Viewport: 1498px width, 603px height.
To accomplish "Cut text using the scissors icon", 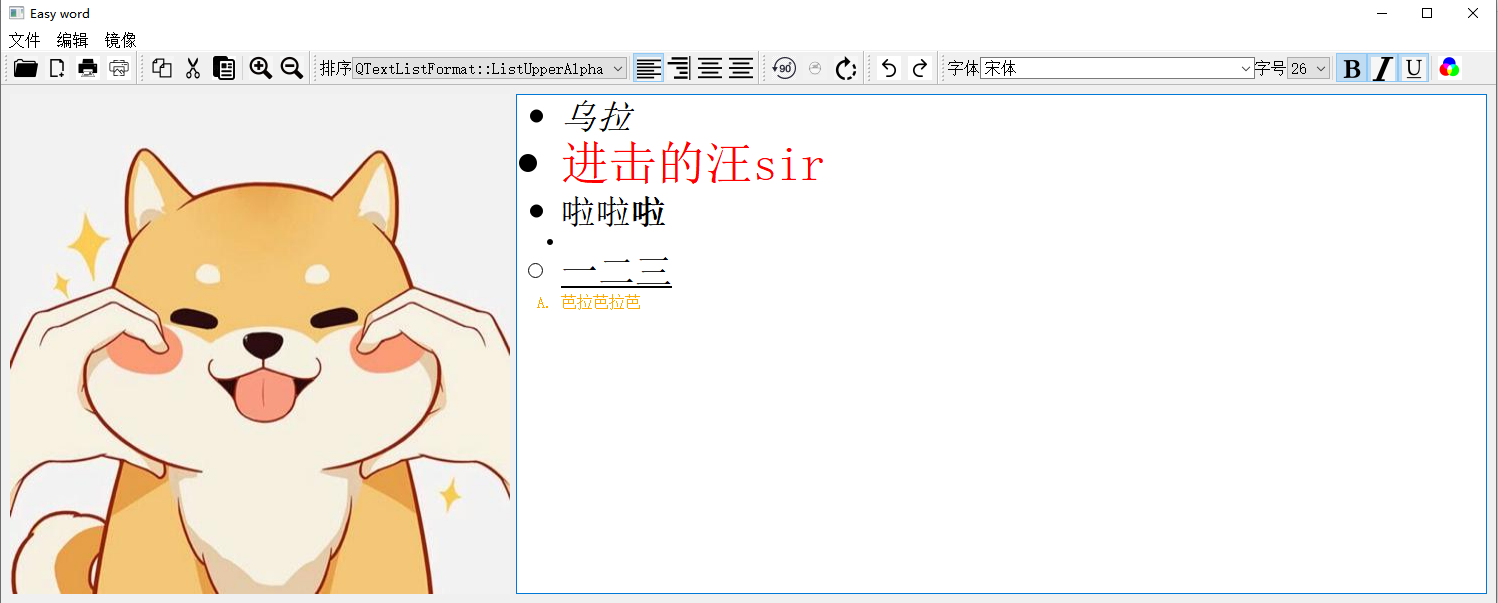I will point(192,68).
